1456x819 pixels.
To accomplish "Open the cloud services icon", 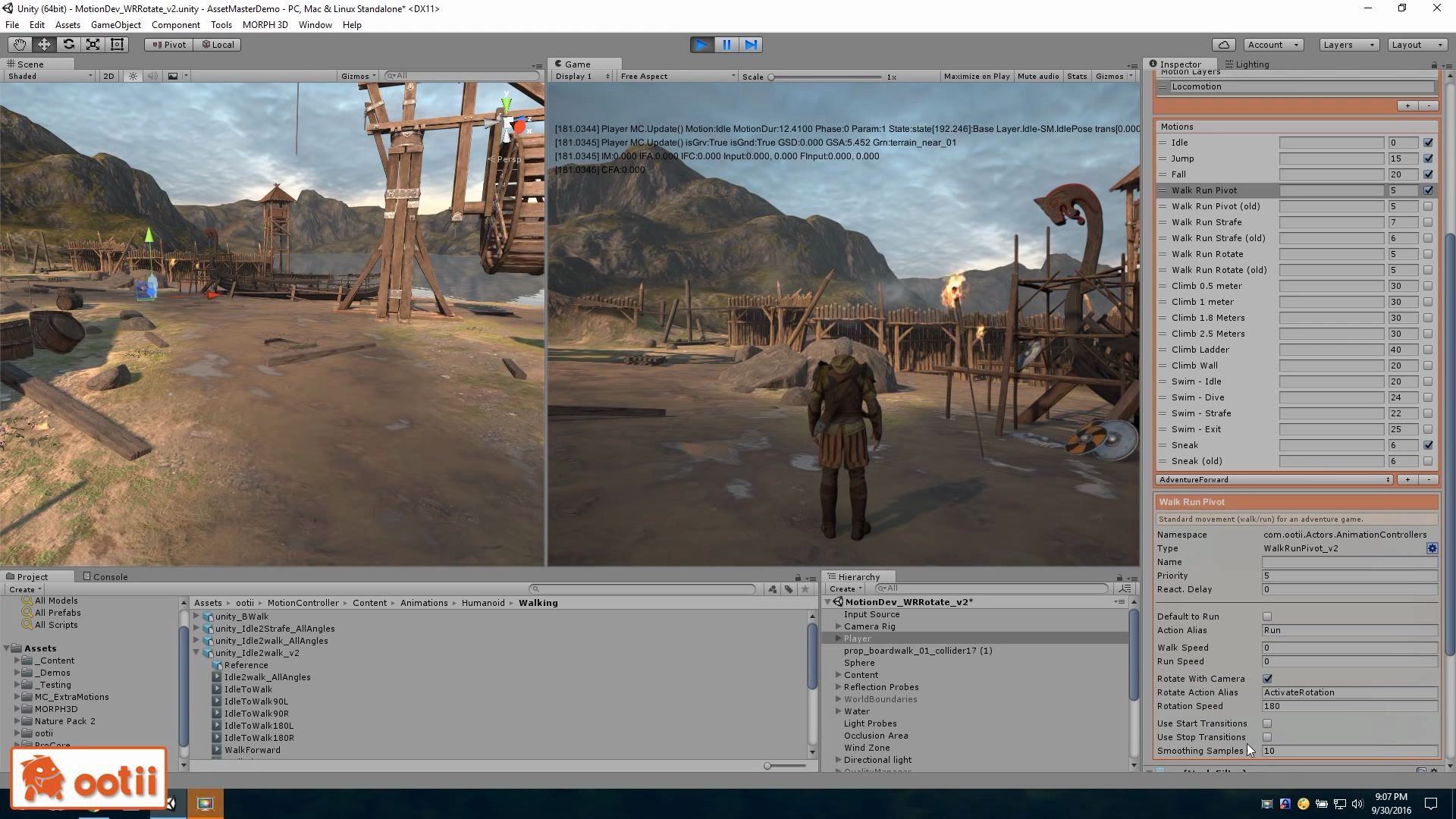I will 1223,45.
